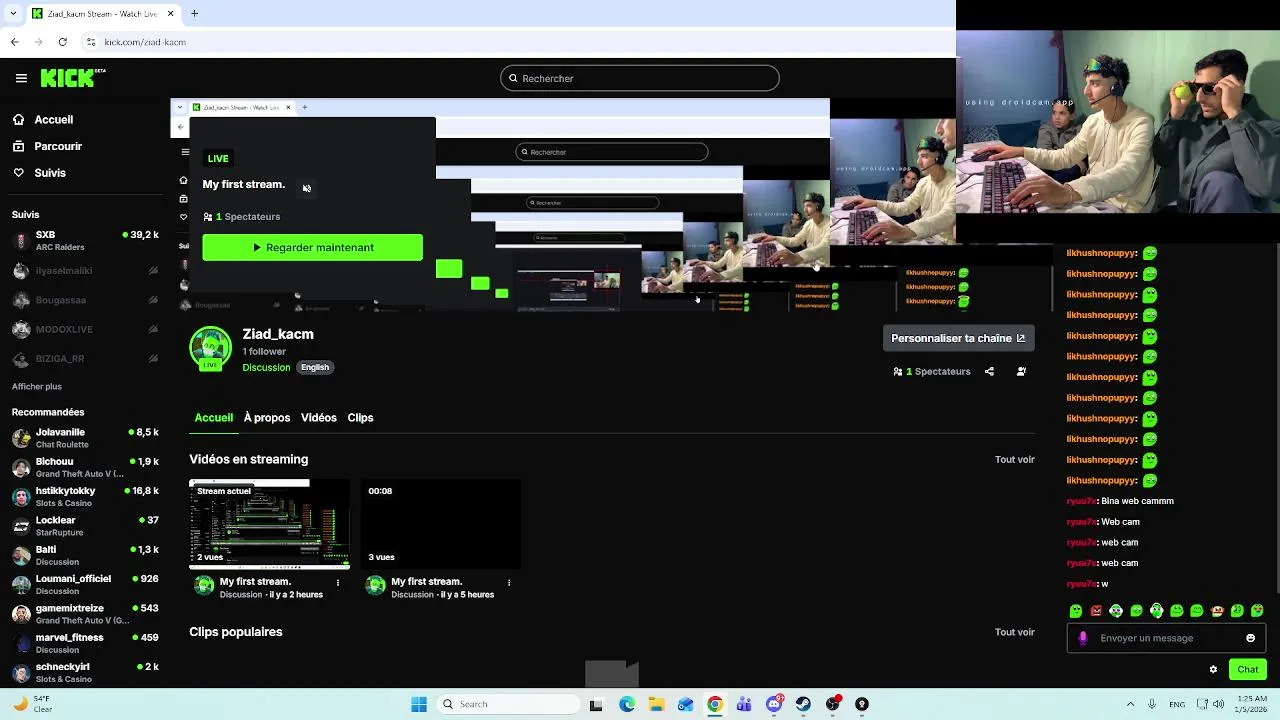The width and height of the screenshot is (1280, 720).
Task: Open chat settings gear icon
Action: point(1213,670)
